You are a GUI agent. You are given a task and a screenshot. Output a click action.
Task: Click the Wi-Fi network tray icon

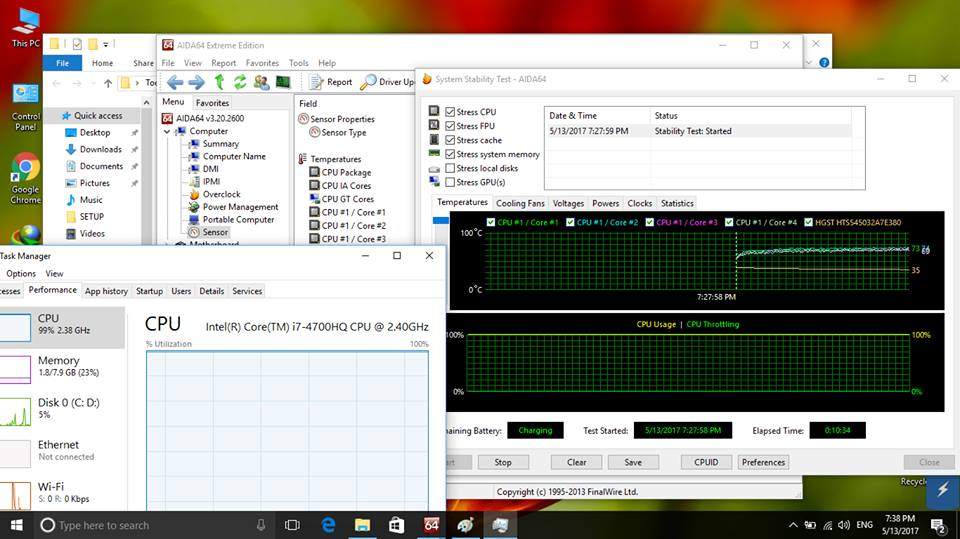[828, 525]
